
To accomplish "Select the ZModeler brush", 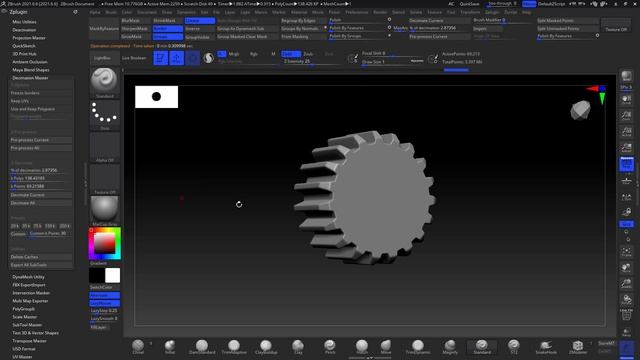I will point(578,347).
